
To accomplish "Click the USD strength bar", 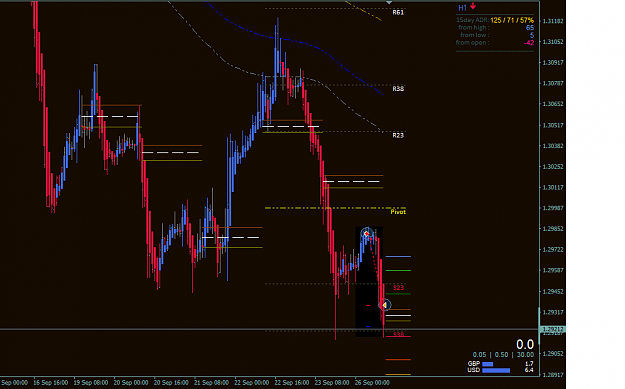I will [496, 370].
